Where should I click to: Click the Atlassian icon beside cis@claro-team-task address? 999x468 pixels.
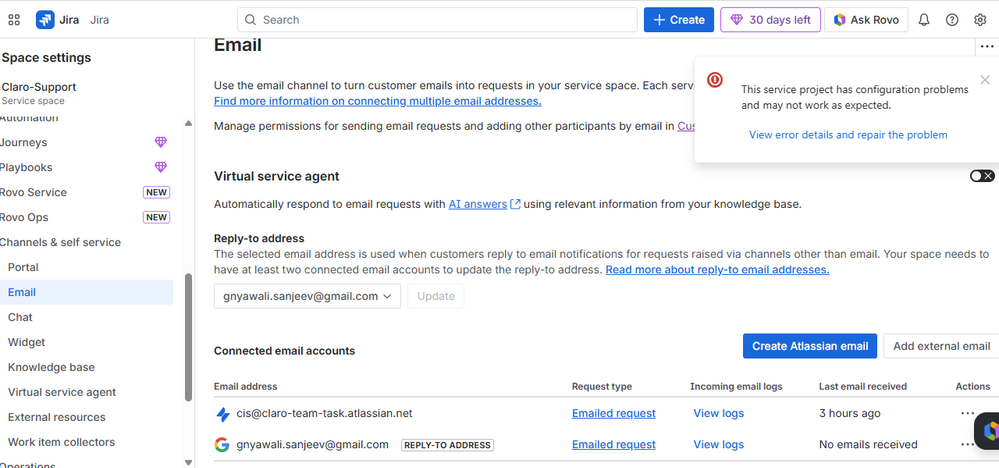tap(222, 415)
